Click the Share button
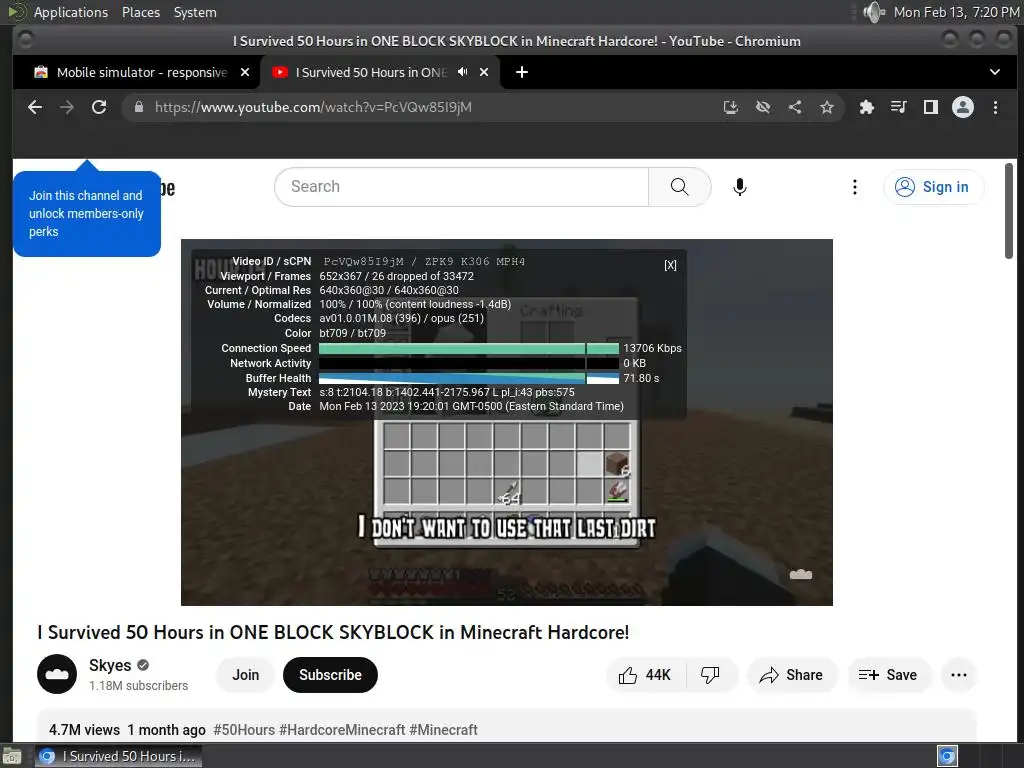1024x768 pixels. 791,675
